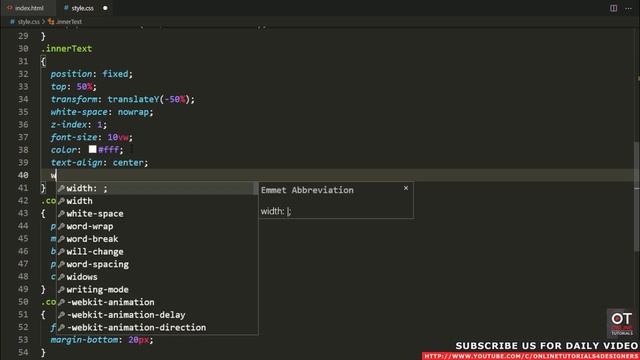Open the More Actions ellipsis menu

pos(628,8)
